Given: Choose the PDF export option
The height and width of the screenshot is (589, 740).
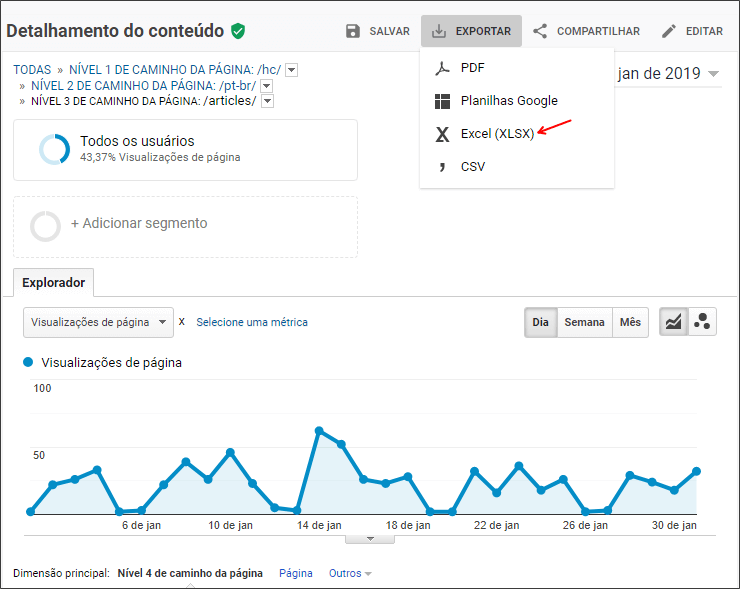Looking at the screenshot, I should coord(472,67).
